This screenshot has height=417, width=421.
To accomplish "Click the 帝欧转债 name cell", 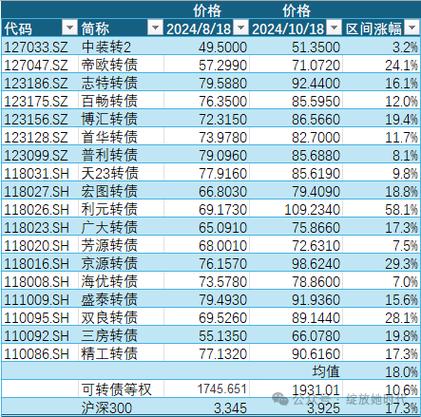I will click(x=121, y=65).
